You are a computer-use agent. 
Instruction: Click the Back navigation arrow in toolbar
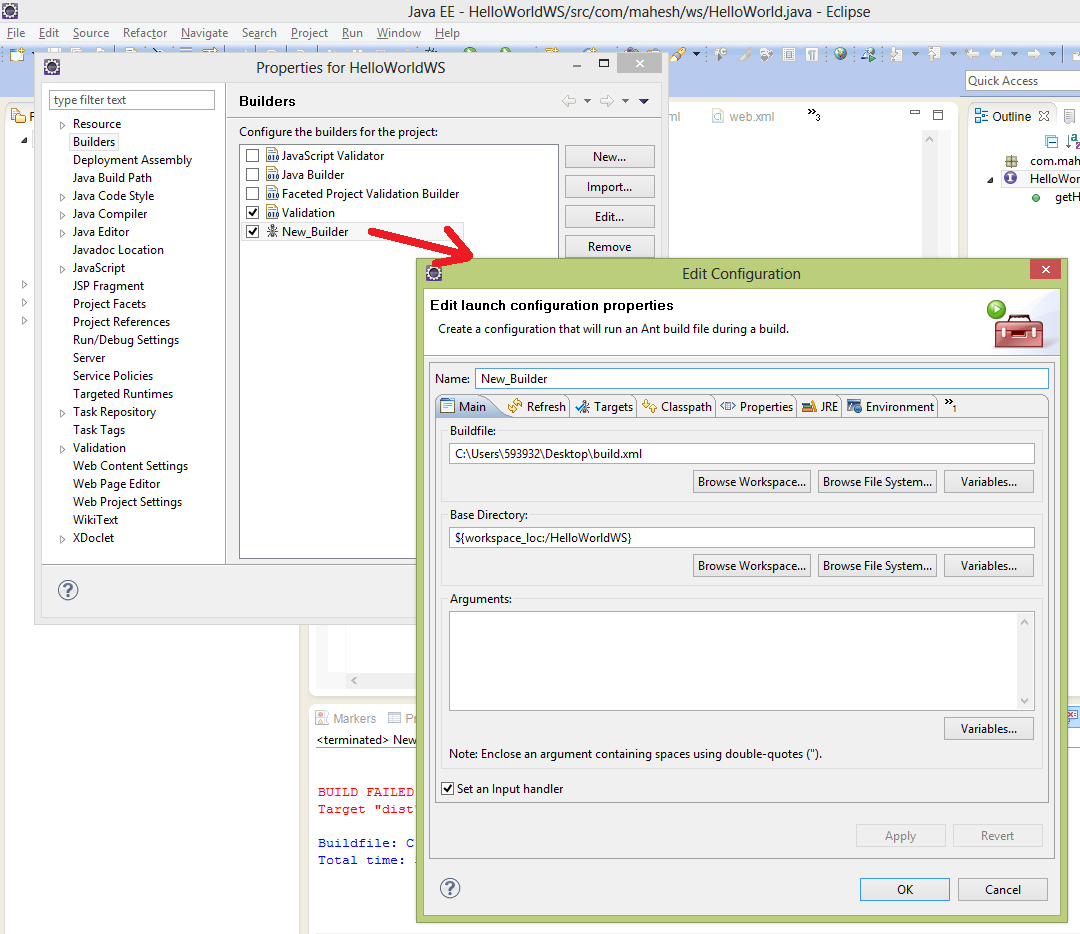click(x=996, y=54)
